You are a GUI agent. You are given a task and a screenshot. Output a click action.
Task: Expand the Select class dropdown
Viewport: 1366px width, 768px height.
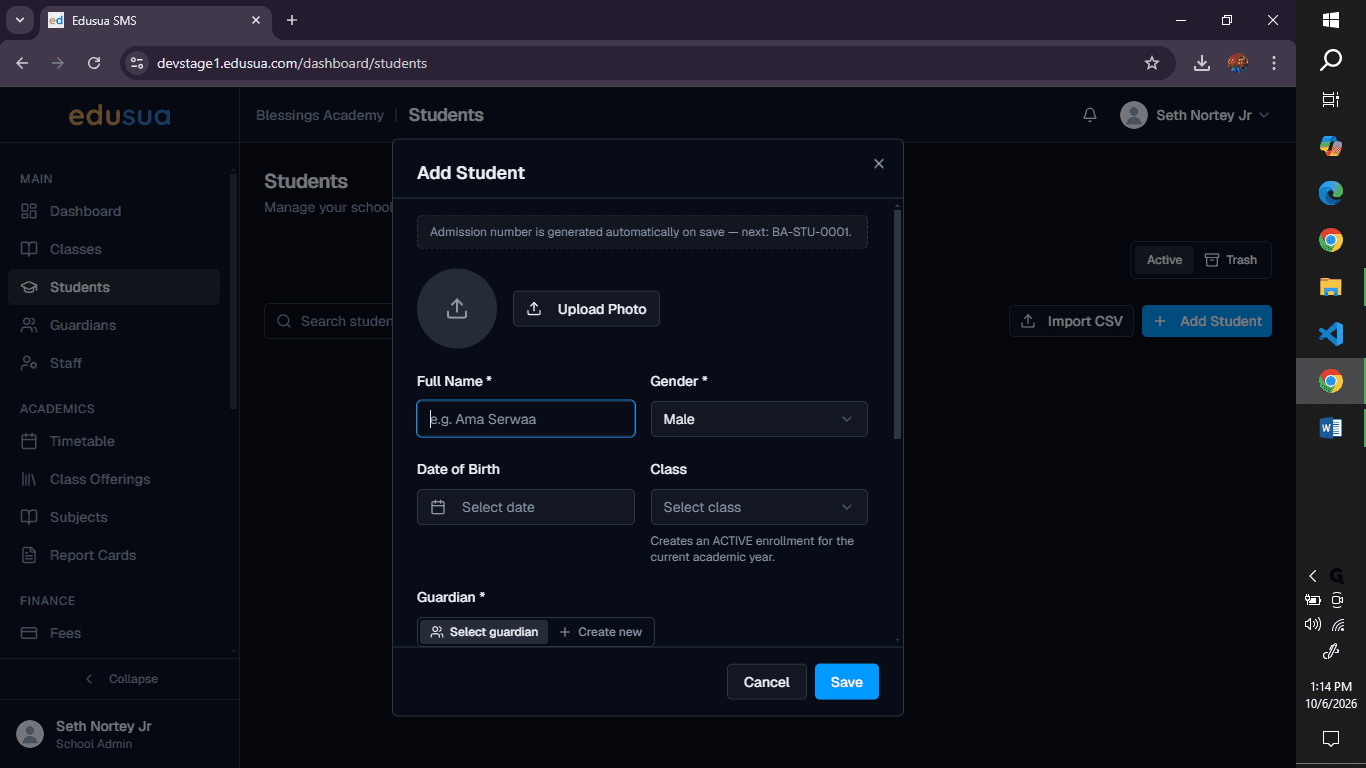(759, 507)
